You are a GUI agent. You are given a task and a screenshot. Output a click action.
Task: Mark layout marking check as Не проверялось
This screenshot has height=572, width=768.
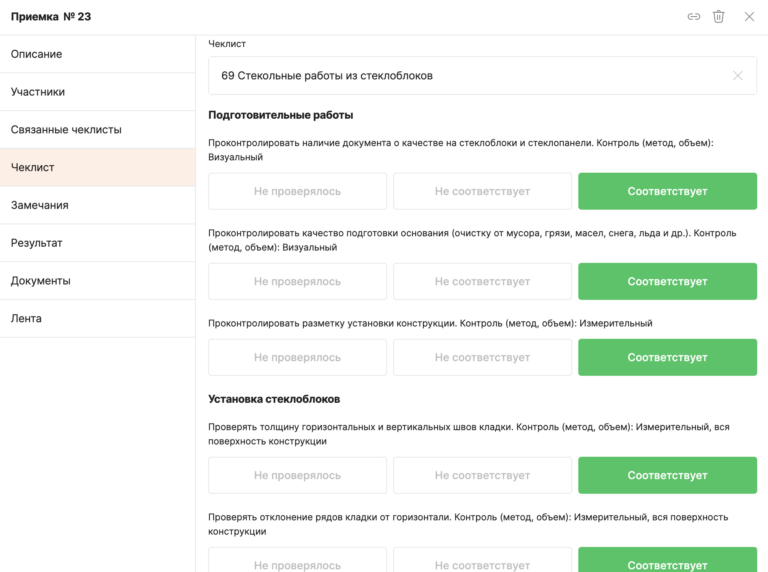297,357
